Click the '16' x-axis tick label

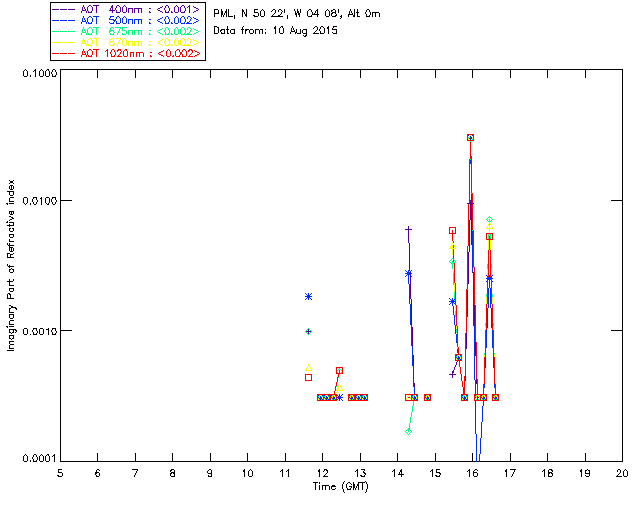coord(472,473)
